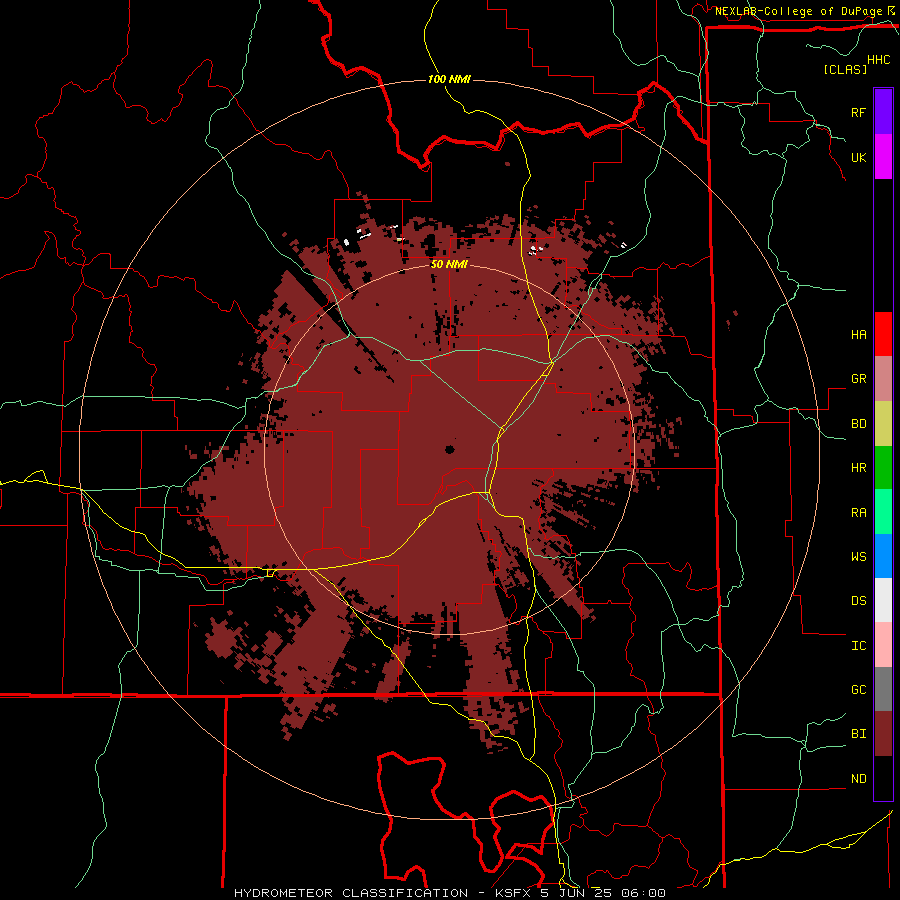Click the RF legend label
900x900 pixels.
[858, 112]
